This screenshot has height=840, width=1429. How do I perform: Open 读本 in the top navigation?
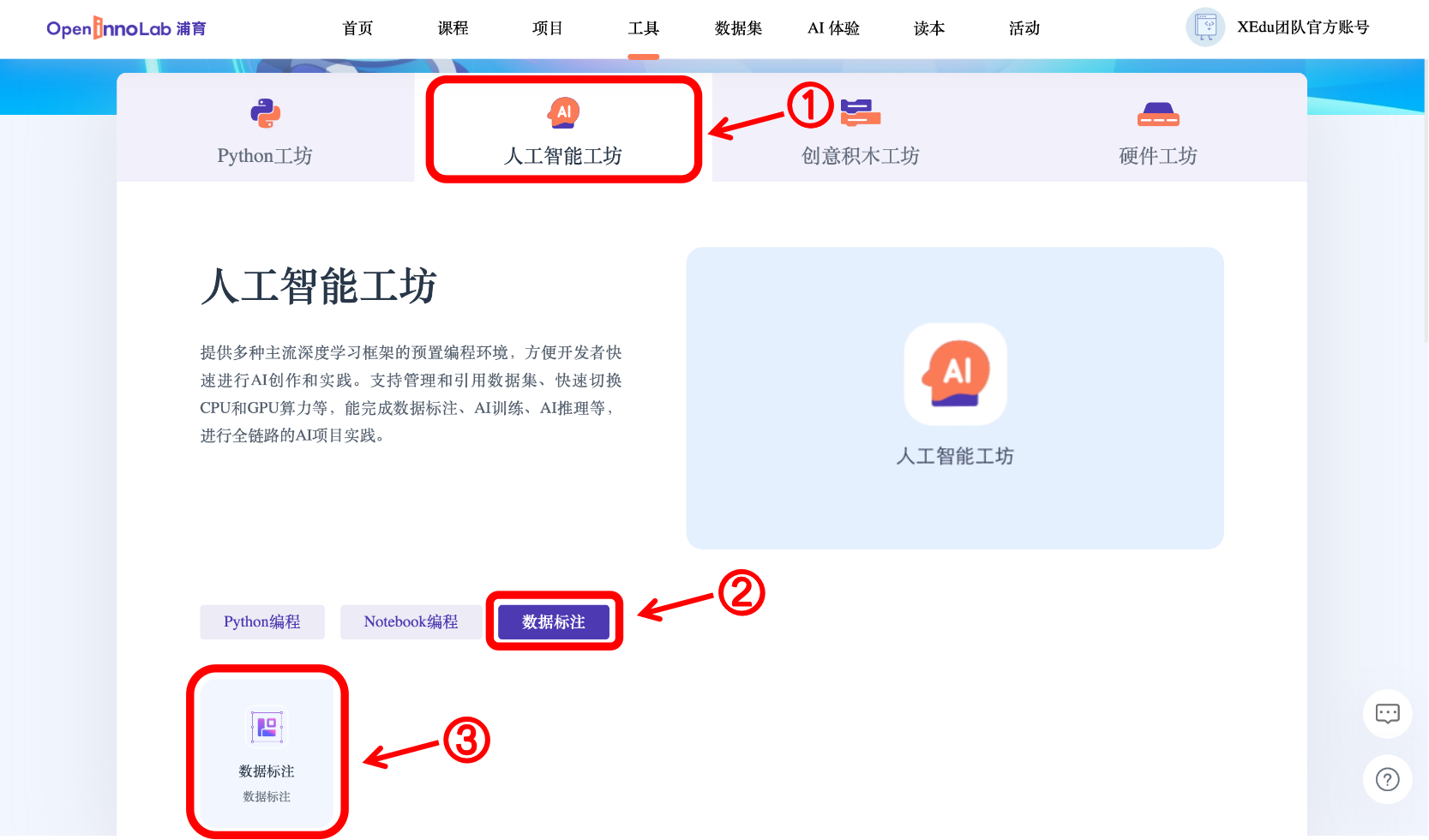tap(929, 28)
